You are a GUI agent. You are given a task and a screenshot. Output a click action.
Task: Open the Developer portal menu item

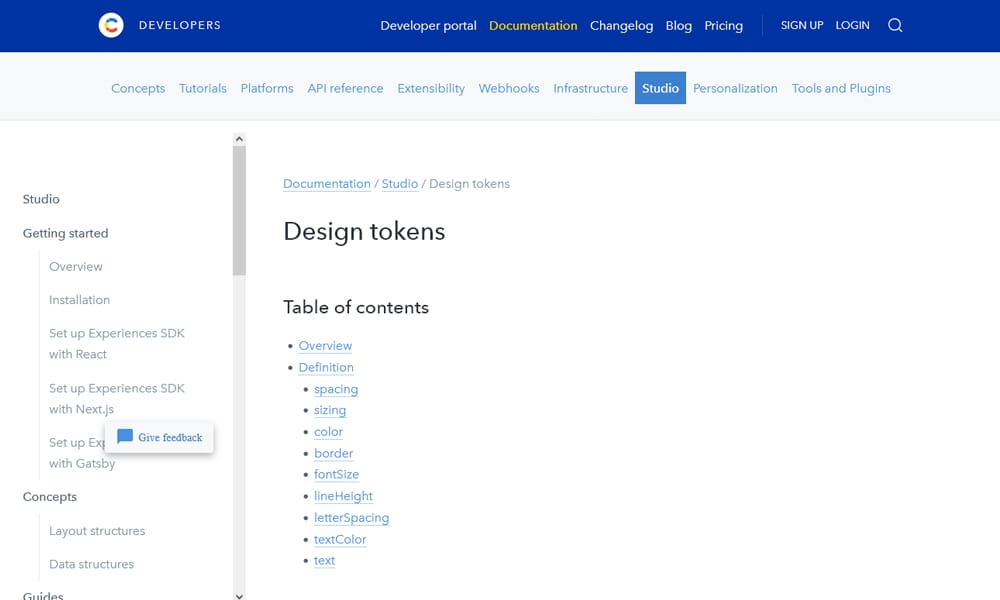[428, 25]
